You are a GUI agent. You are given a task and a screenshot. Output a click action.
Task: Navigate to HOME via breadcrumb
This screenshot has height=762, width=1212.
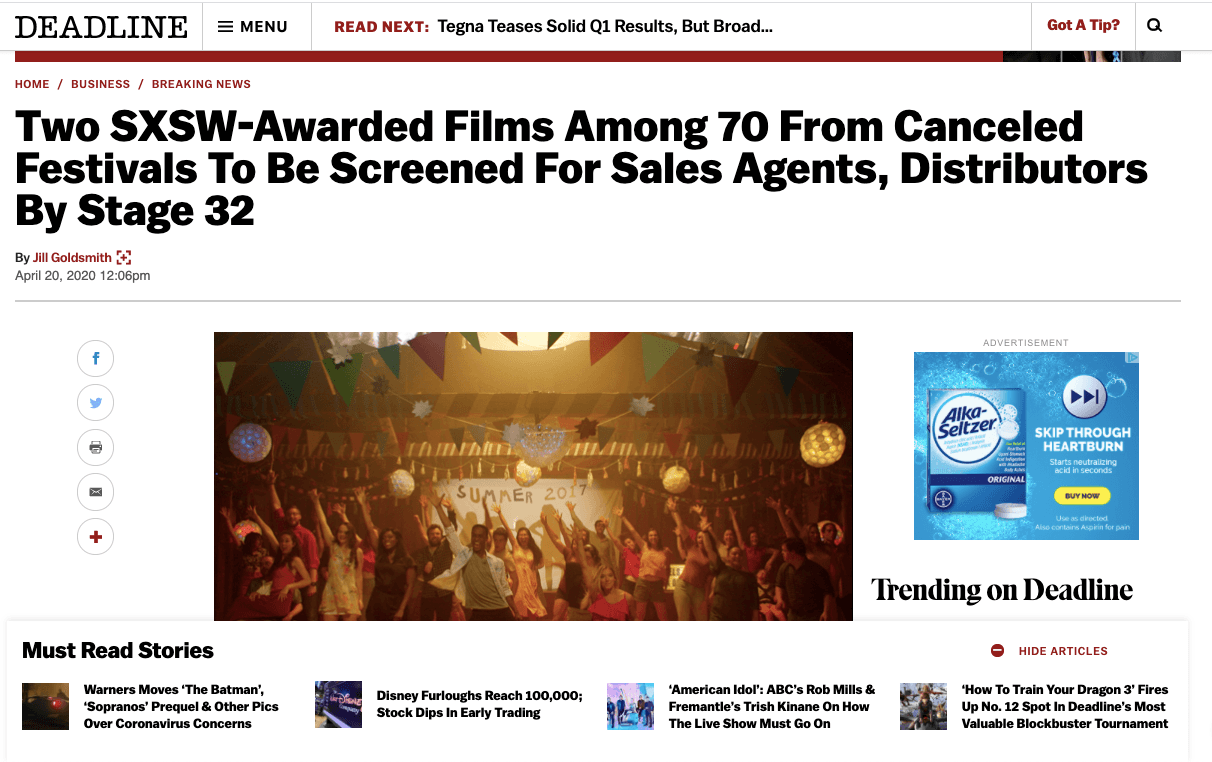(x=31, y=84)
